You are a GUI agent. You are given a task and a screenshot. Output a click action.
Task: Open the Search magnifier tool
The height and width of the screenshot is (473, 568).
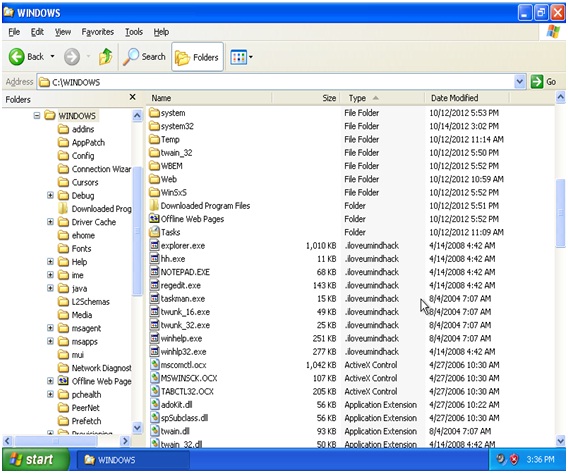(x=144, y=56)
